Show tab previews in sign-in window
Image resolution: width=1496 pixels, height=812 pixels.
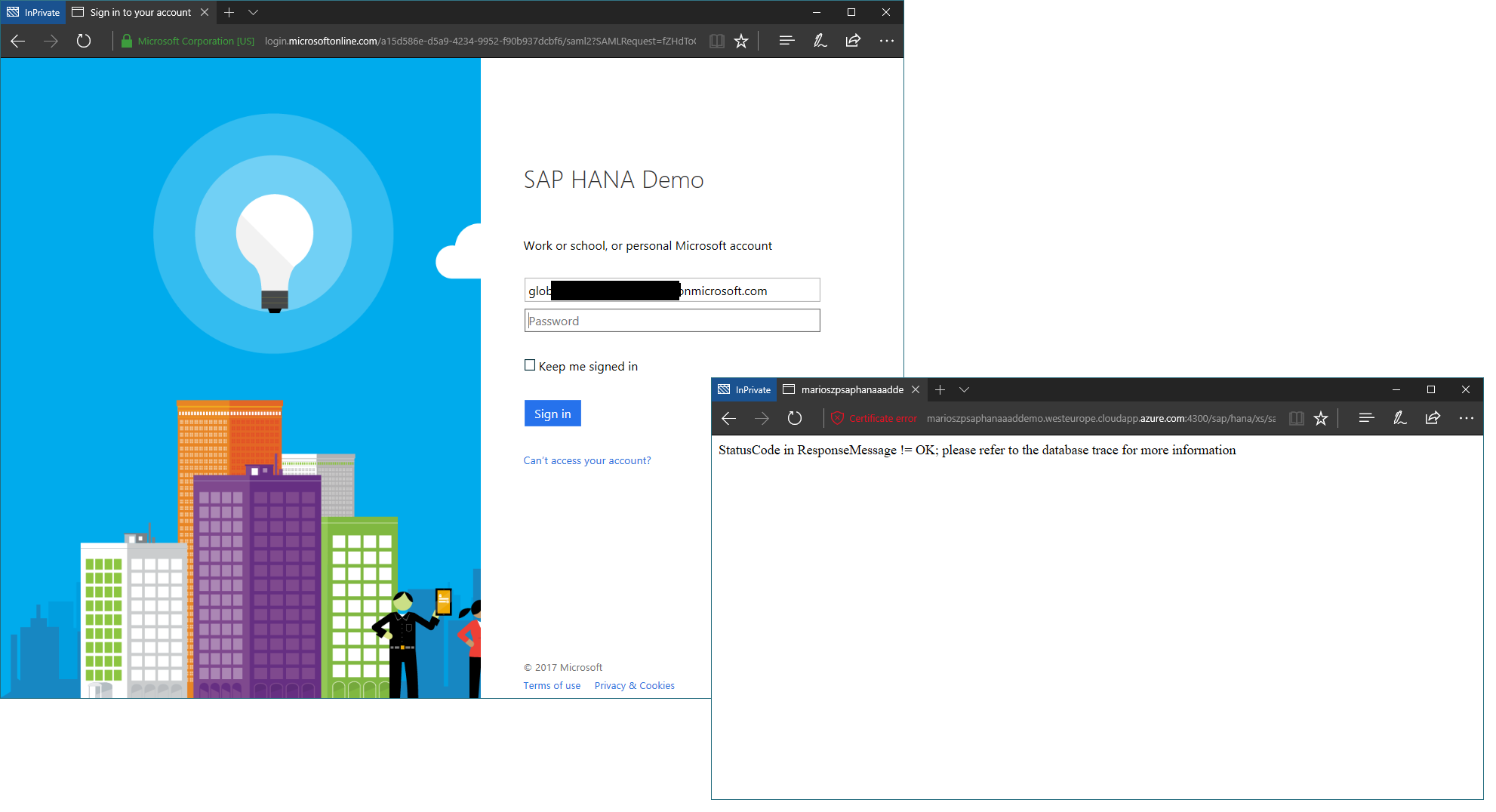click(x=253, y=12)
